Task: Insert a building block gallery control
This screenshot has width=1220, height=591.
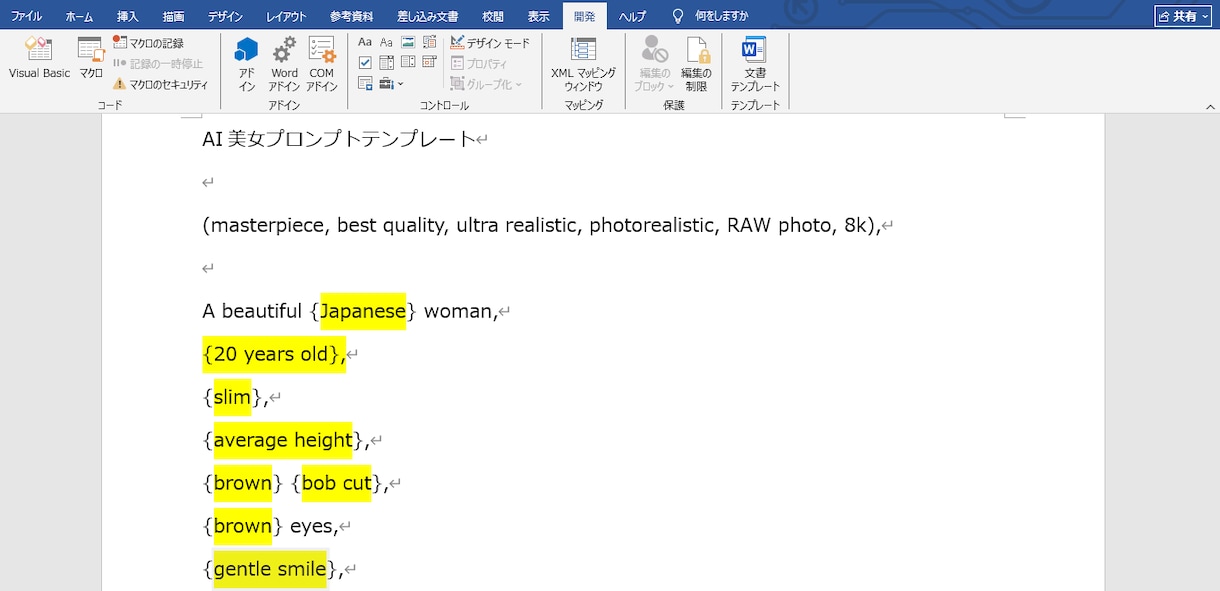Action: 430,42
